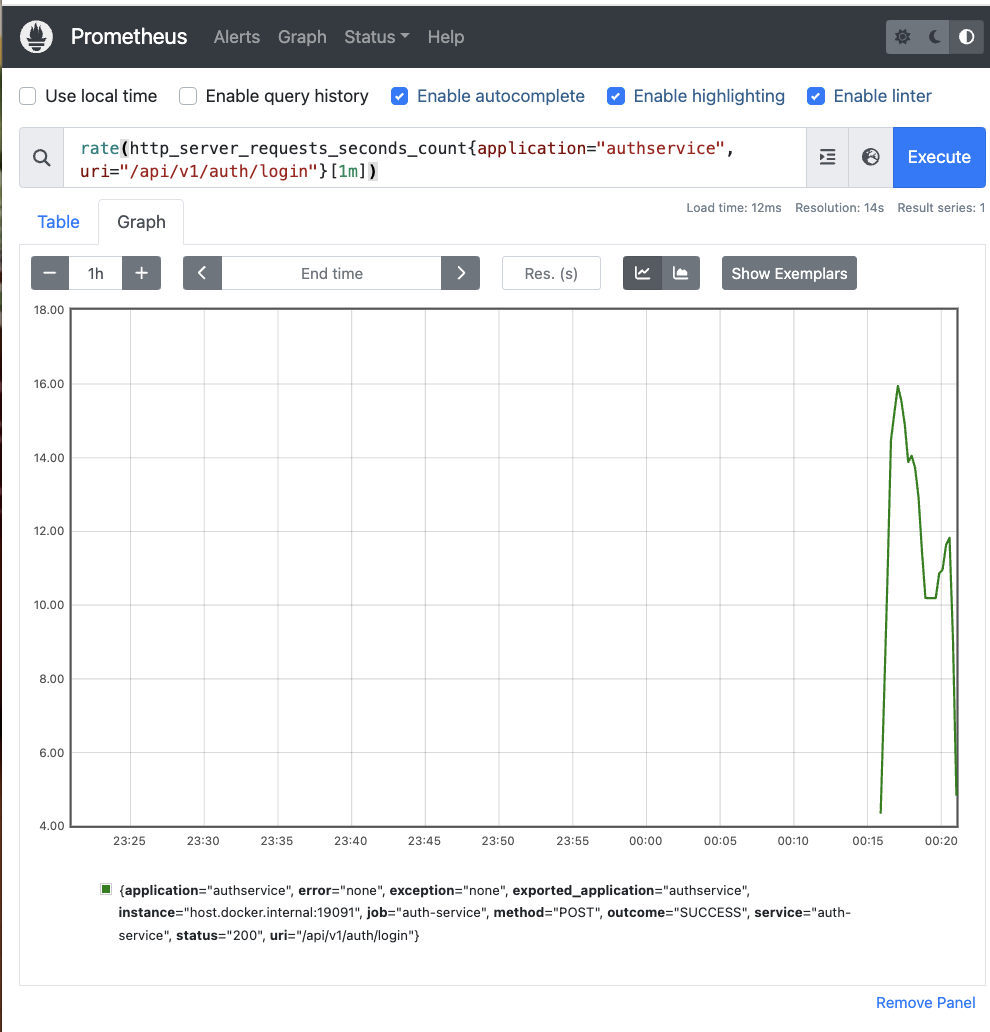Toggle the Use local time checkbox

click(28, 96)
